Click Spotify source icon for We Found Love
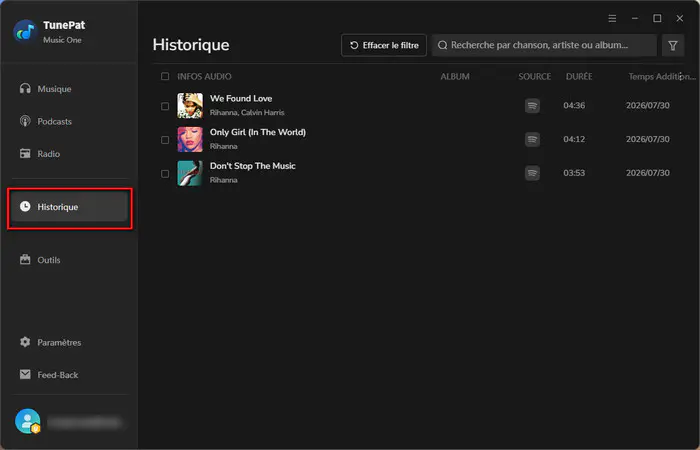This screenshot has height=450, width=700. click(532, 106)
